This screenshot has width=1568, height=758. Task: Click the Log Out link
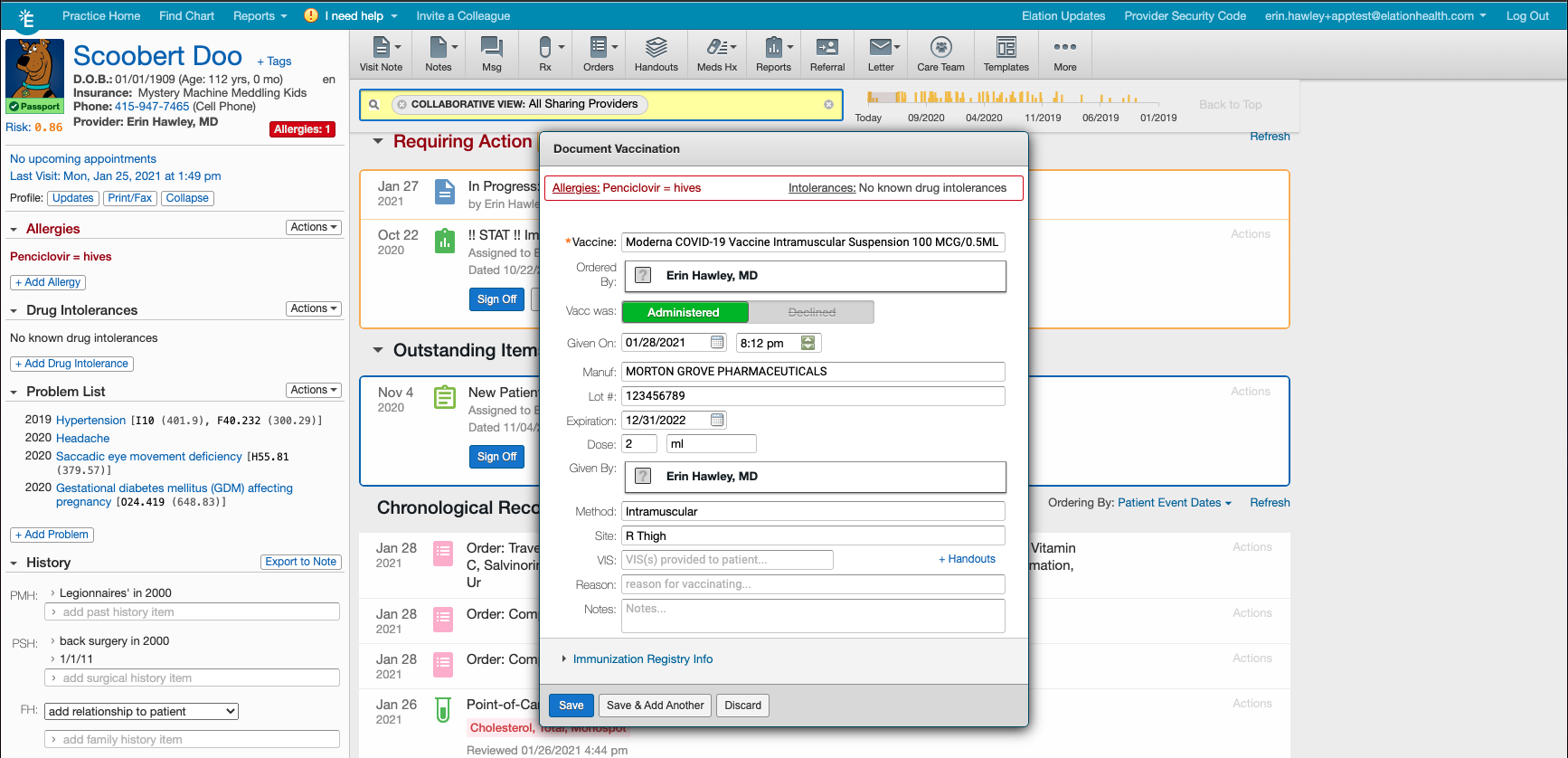coord(1527,15)
